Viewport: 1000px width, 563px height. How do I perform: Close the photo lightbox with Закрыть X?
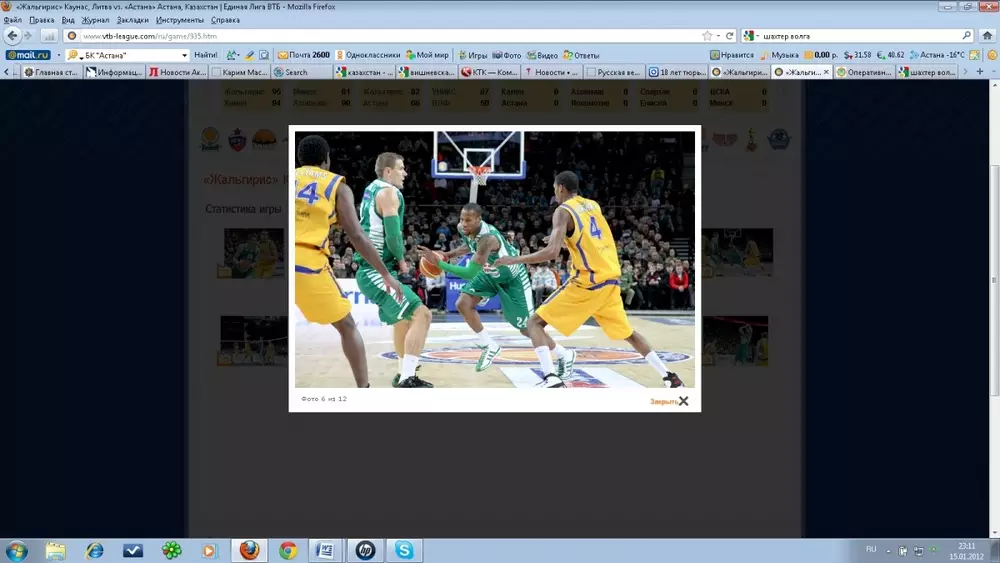pyautogui.click(x=669, y=401)
